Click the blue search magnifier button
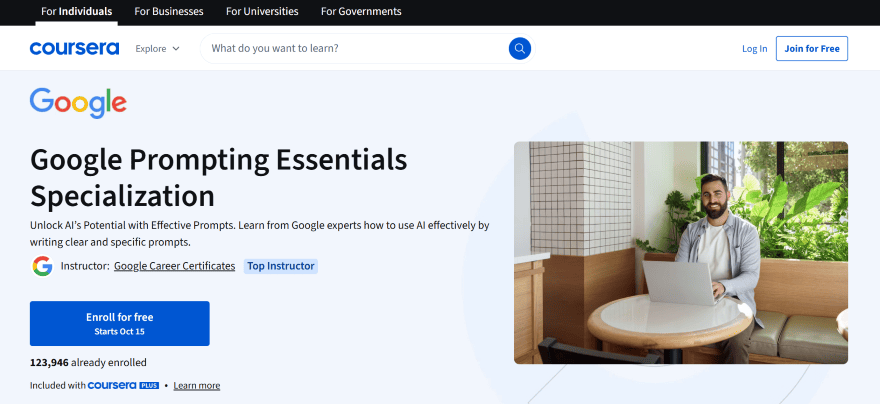This screenshot has width=880, height=404. 520,48
